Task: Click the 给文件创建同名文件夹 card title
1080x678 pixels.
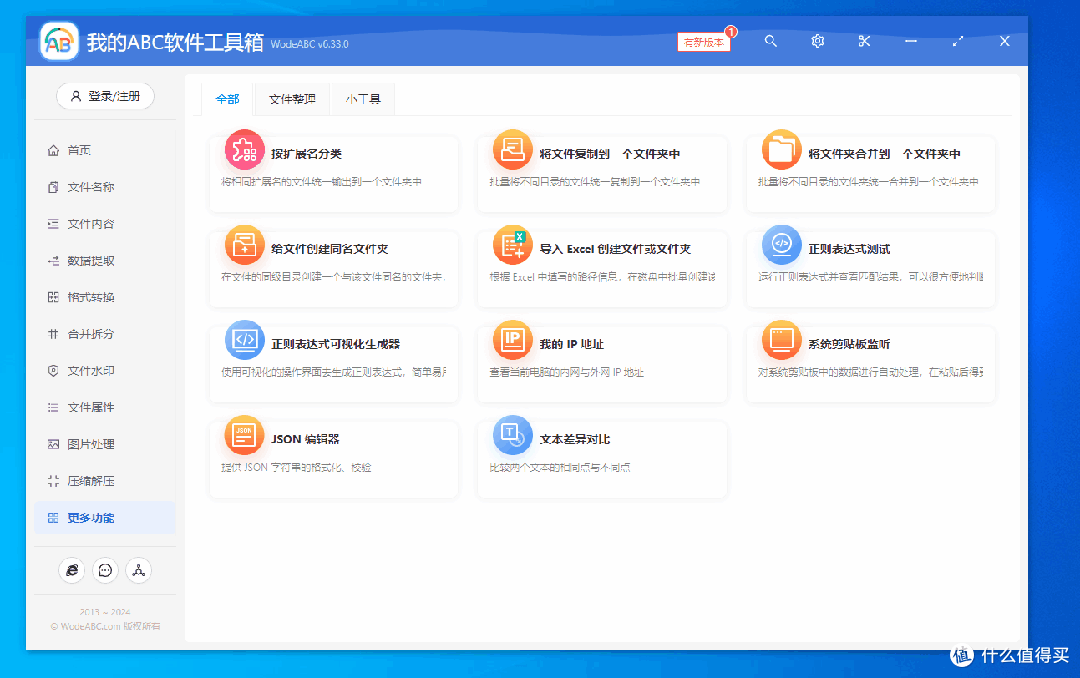Action: (x=330, y=249)
